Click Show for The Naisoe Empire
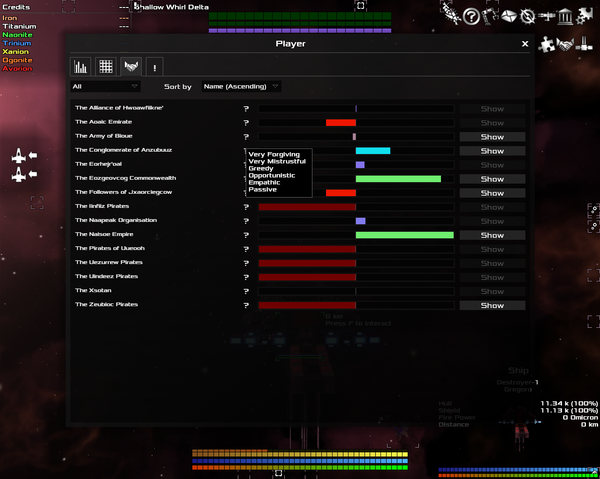Viewport: 600px width, 479px height. point(492,235)
